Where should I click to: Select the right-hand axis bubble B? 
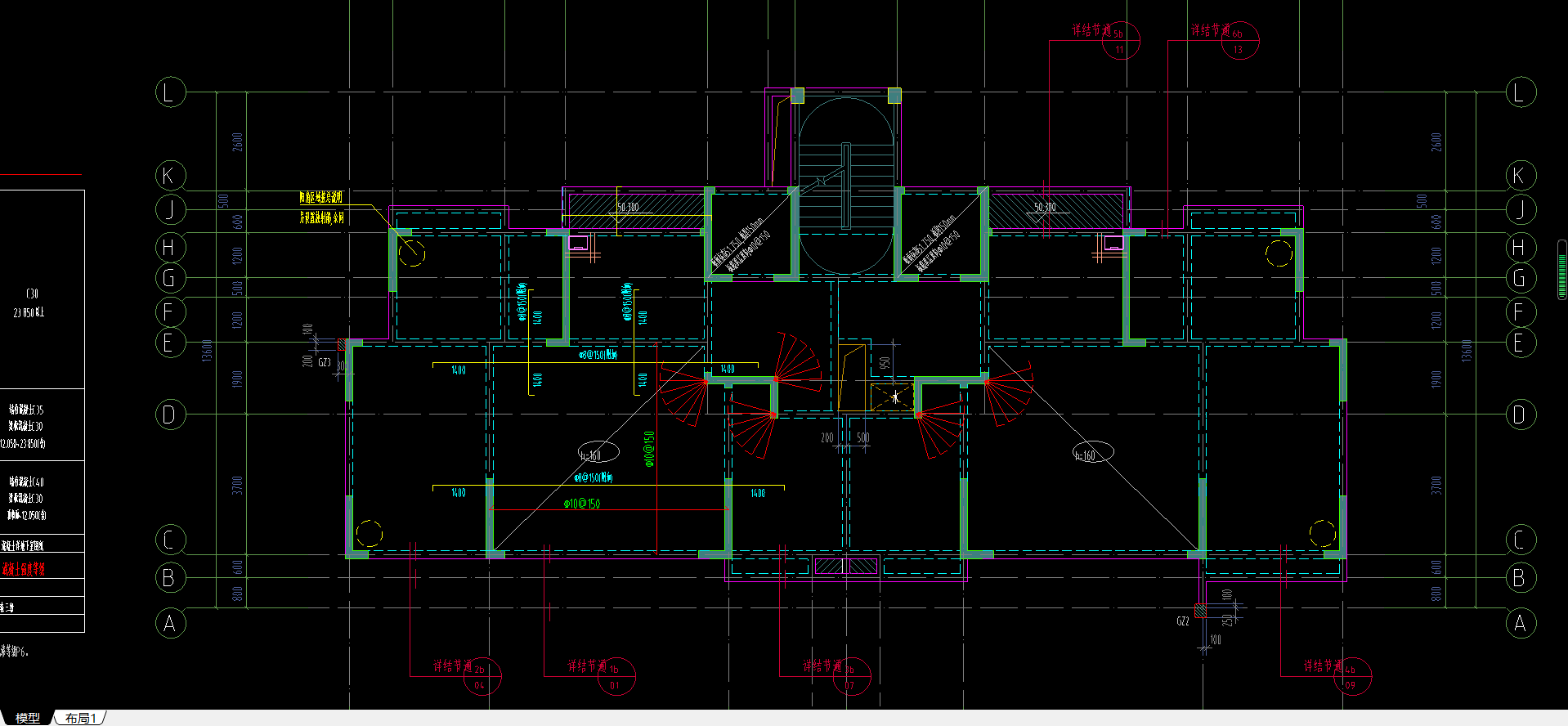tap(1521, 577)
